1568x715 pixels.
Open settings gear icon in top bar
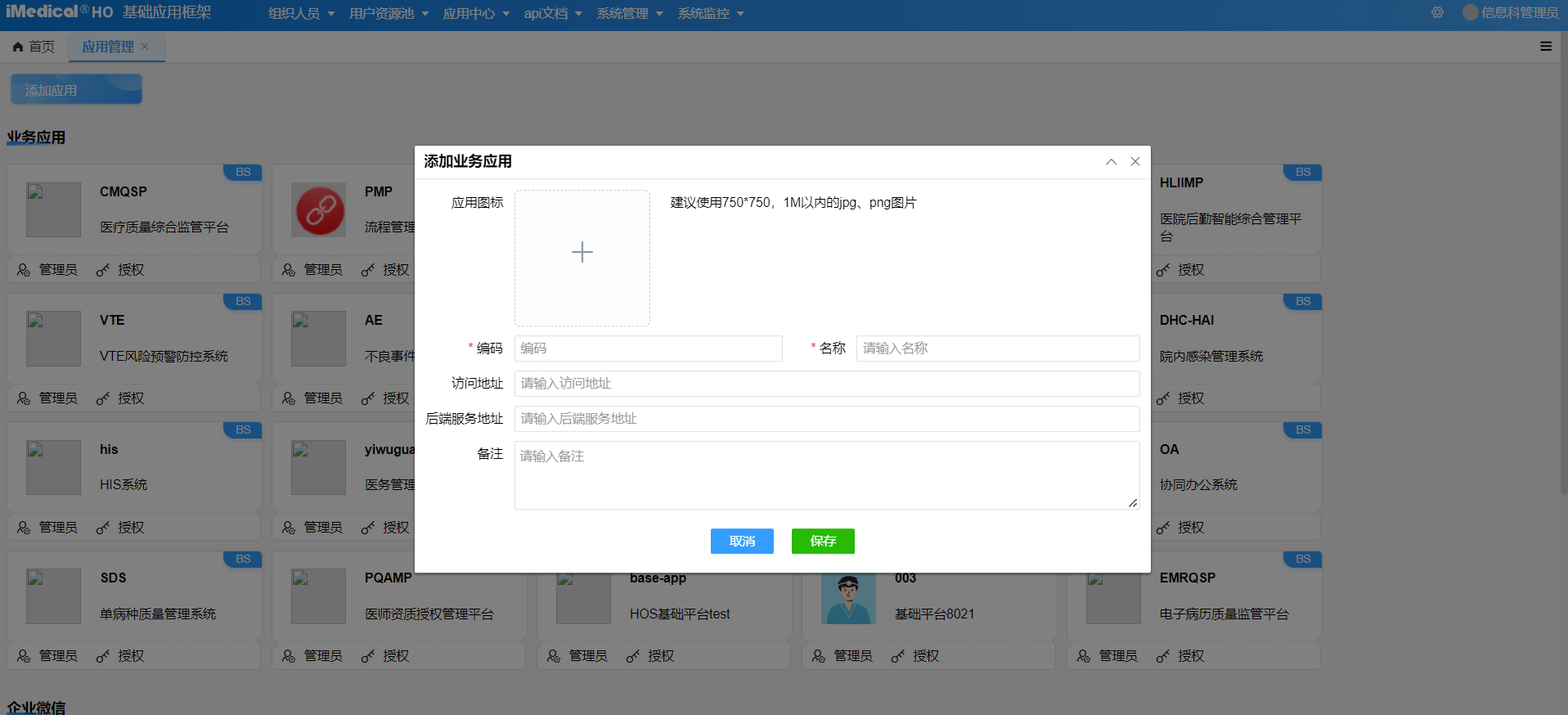click(x=1437, y=13)
